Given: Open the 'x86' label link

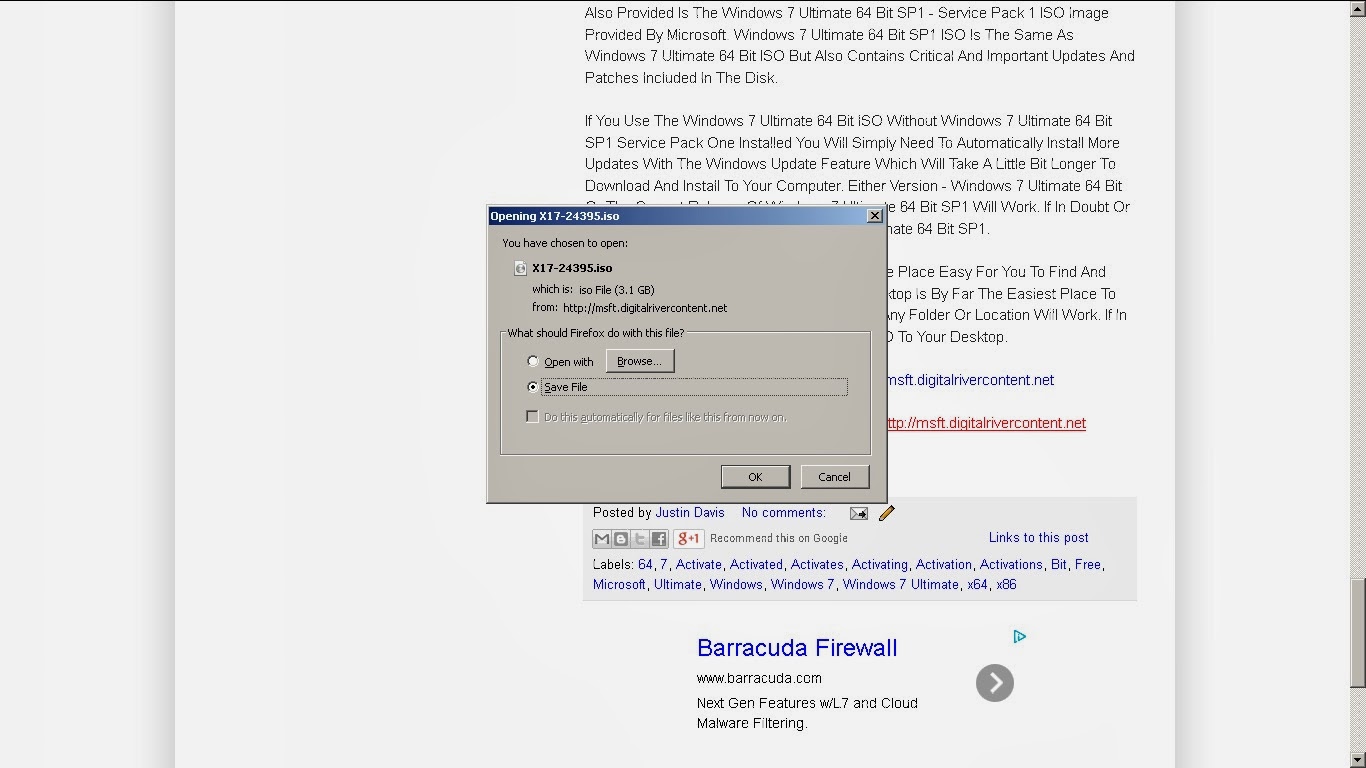Looking at the screenshot, I should point(1006,584).
